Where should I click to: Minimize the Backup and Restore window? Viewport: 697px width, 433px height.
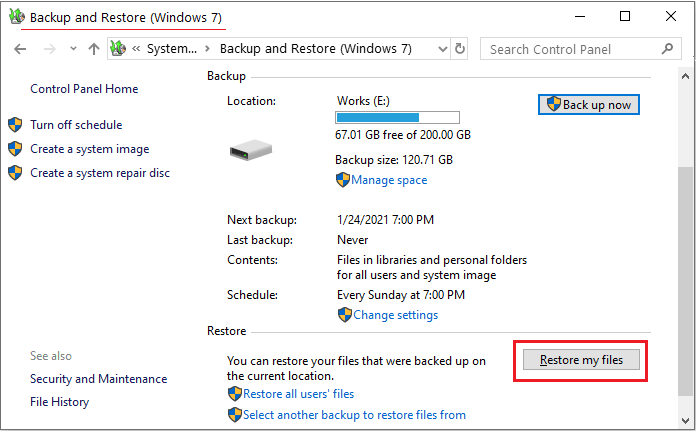click(x=580, y=16)
